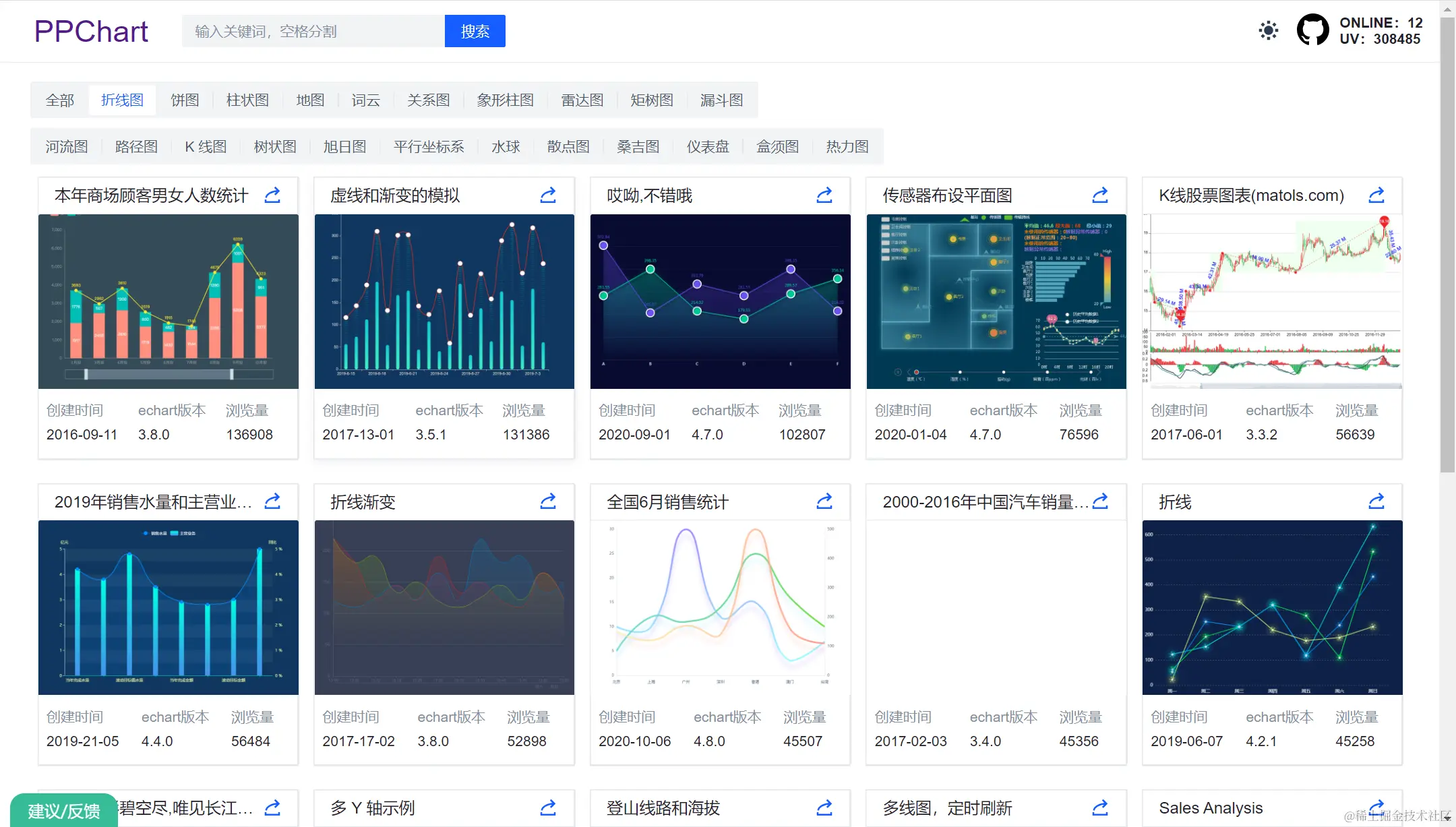Open share icon on 全国6月销售统计 card
Screen dimensions: 1456x827
[824, 501]
